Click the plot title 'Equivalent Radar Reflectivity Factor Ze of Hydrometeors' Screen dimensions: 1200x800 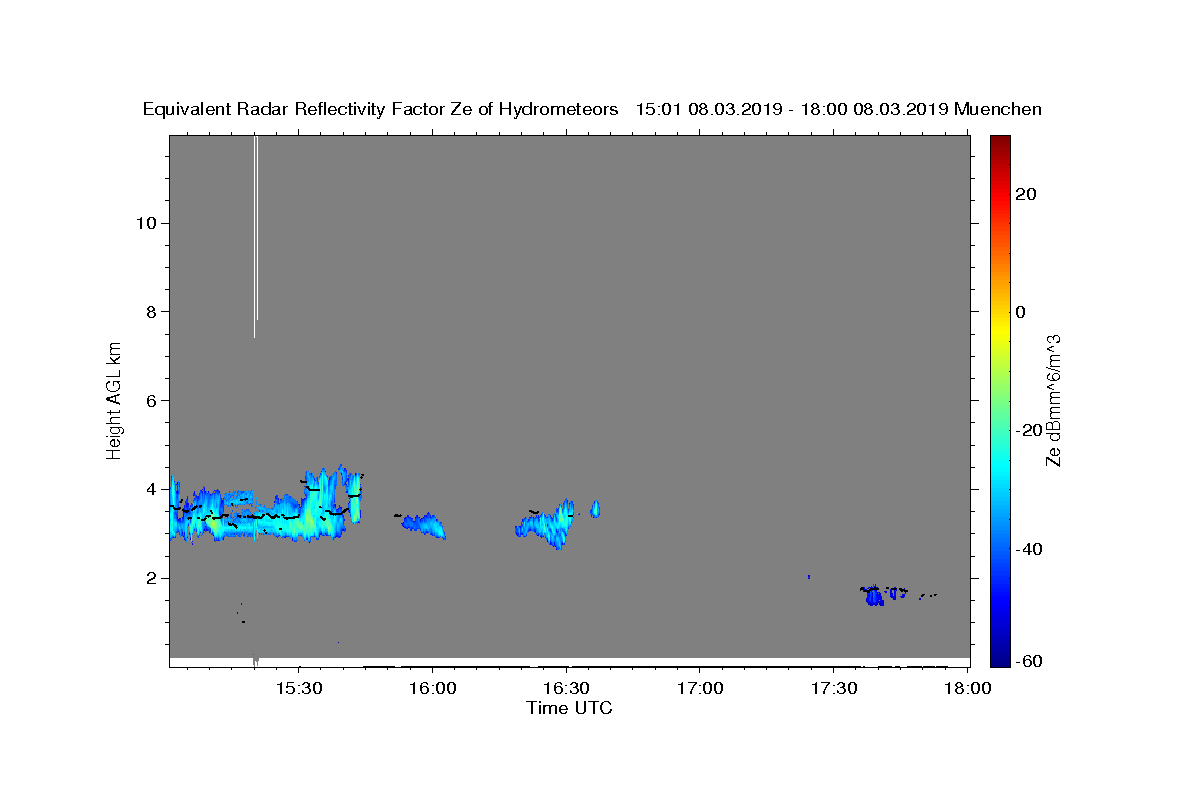point(381,109)
